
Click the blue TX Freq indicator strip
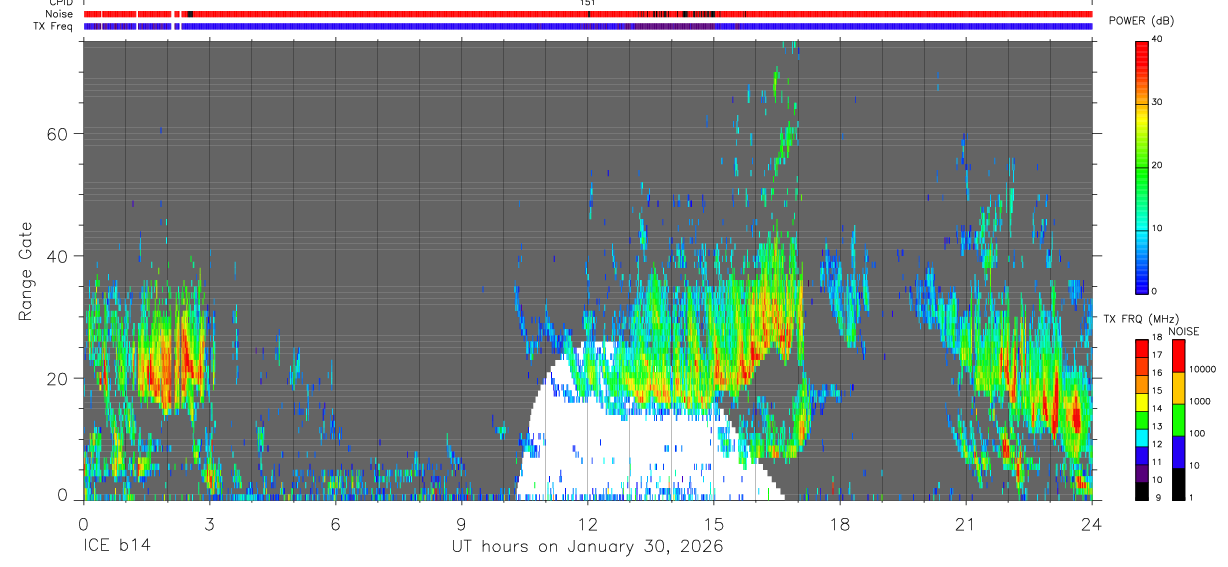pyautogui.click(x=588, y=26)
